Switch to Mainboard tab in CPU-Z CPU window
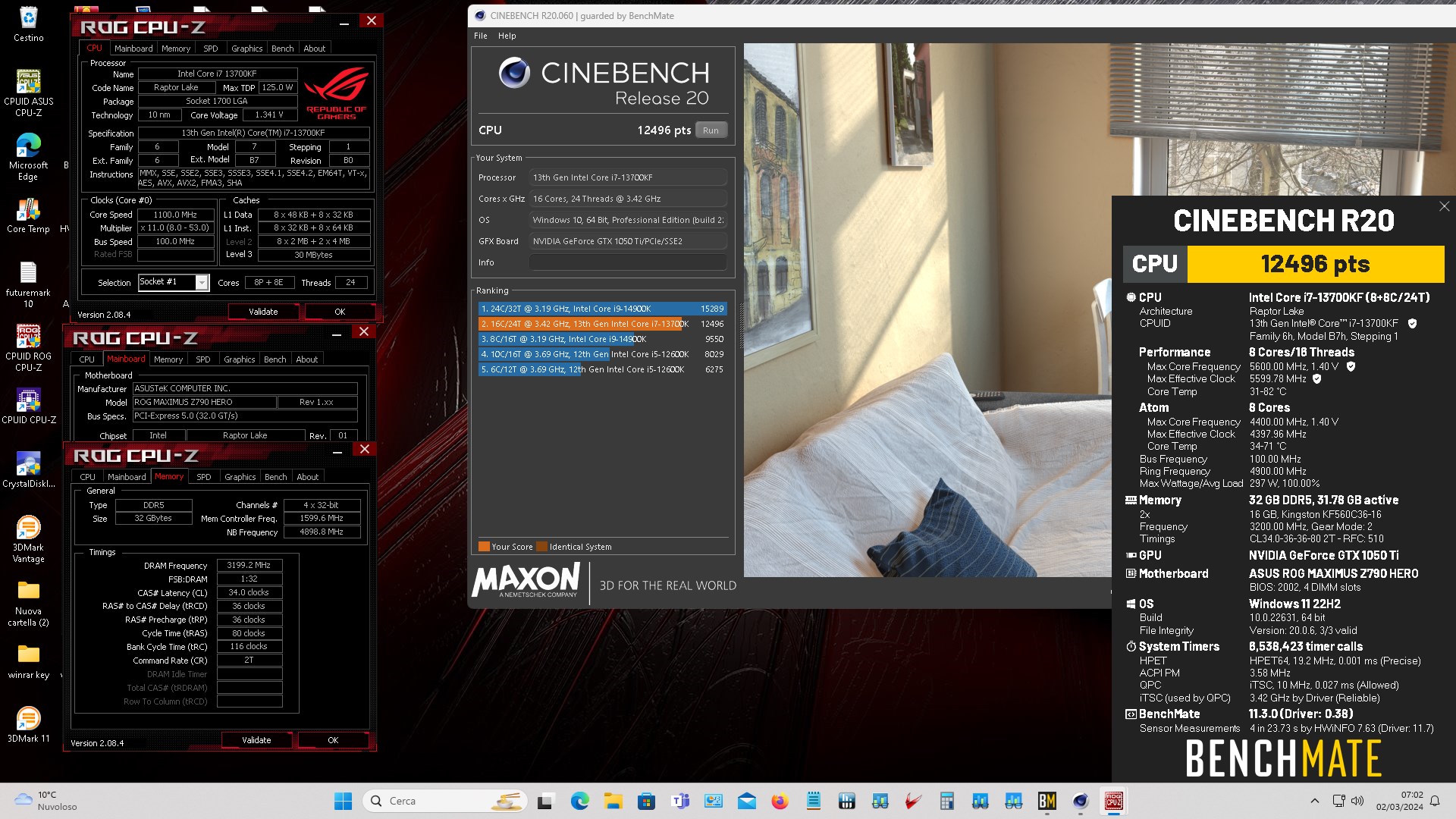 [133, 49]
